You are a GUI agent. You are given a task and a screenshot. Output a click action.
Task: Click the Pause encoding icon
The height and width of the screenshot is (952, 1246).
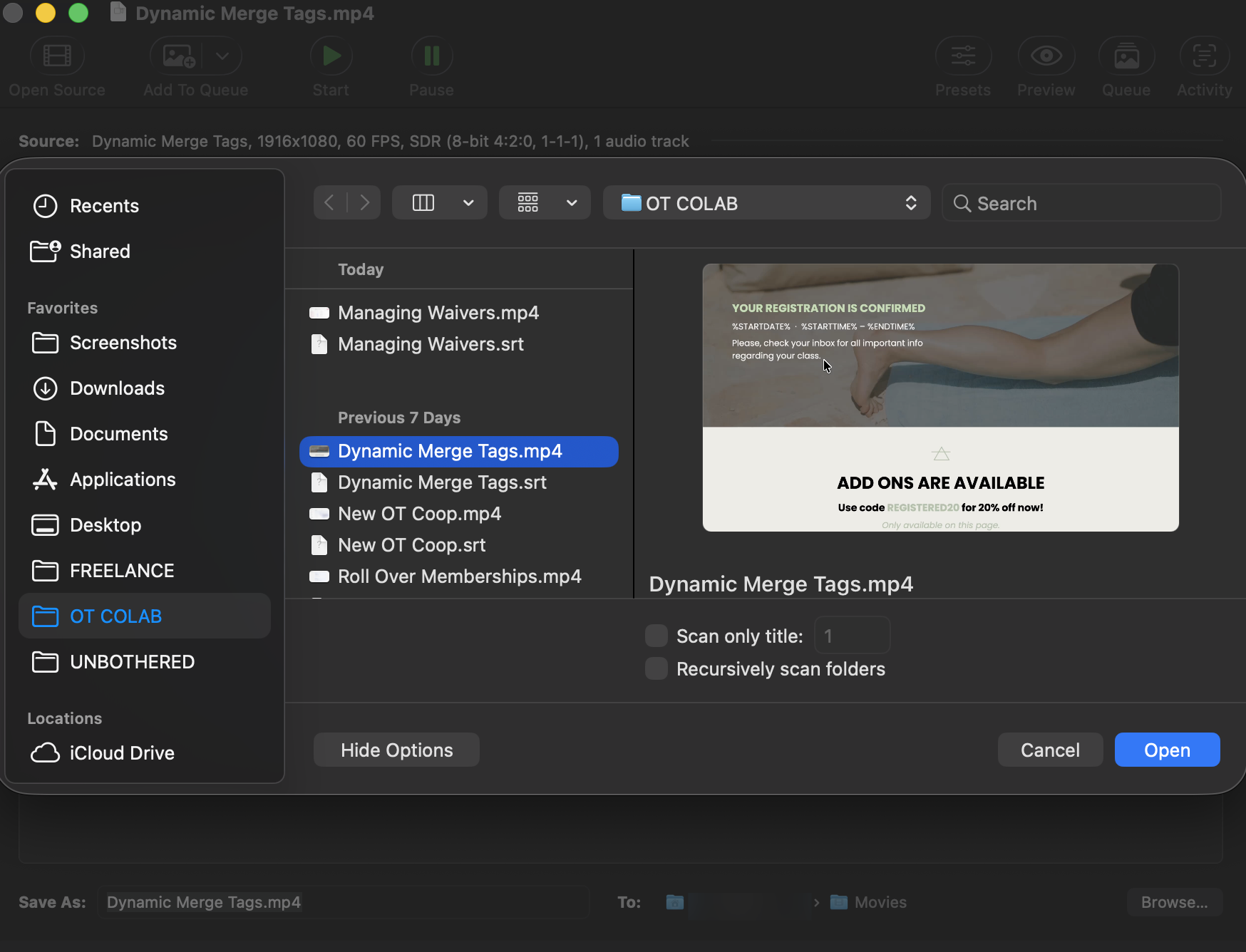click(x=432, y=56)
